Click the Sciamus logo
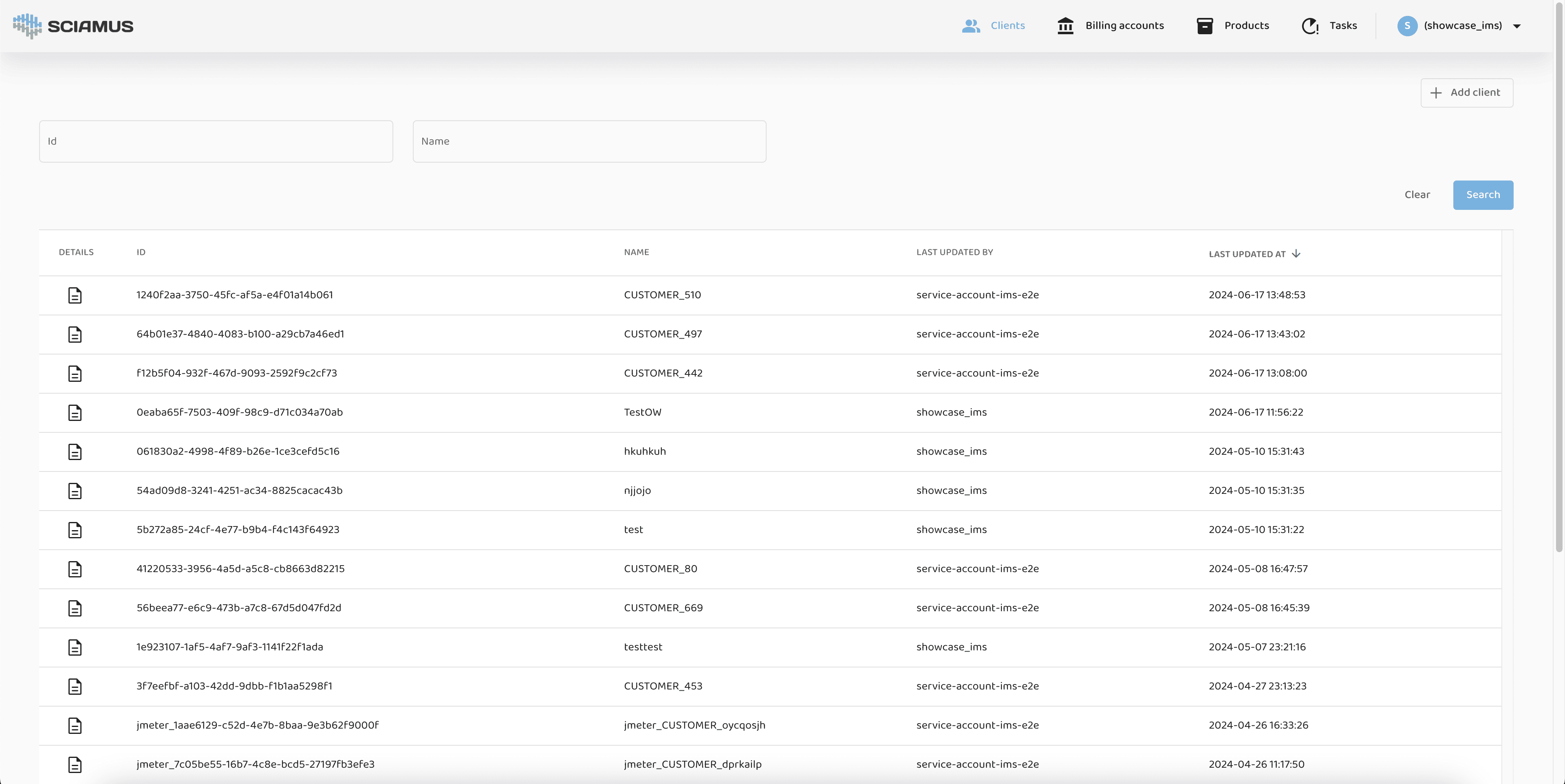This screenshot has width=1565, height=784. pos(73,26)
